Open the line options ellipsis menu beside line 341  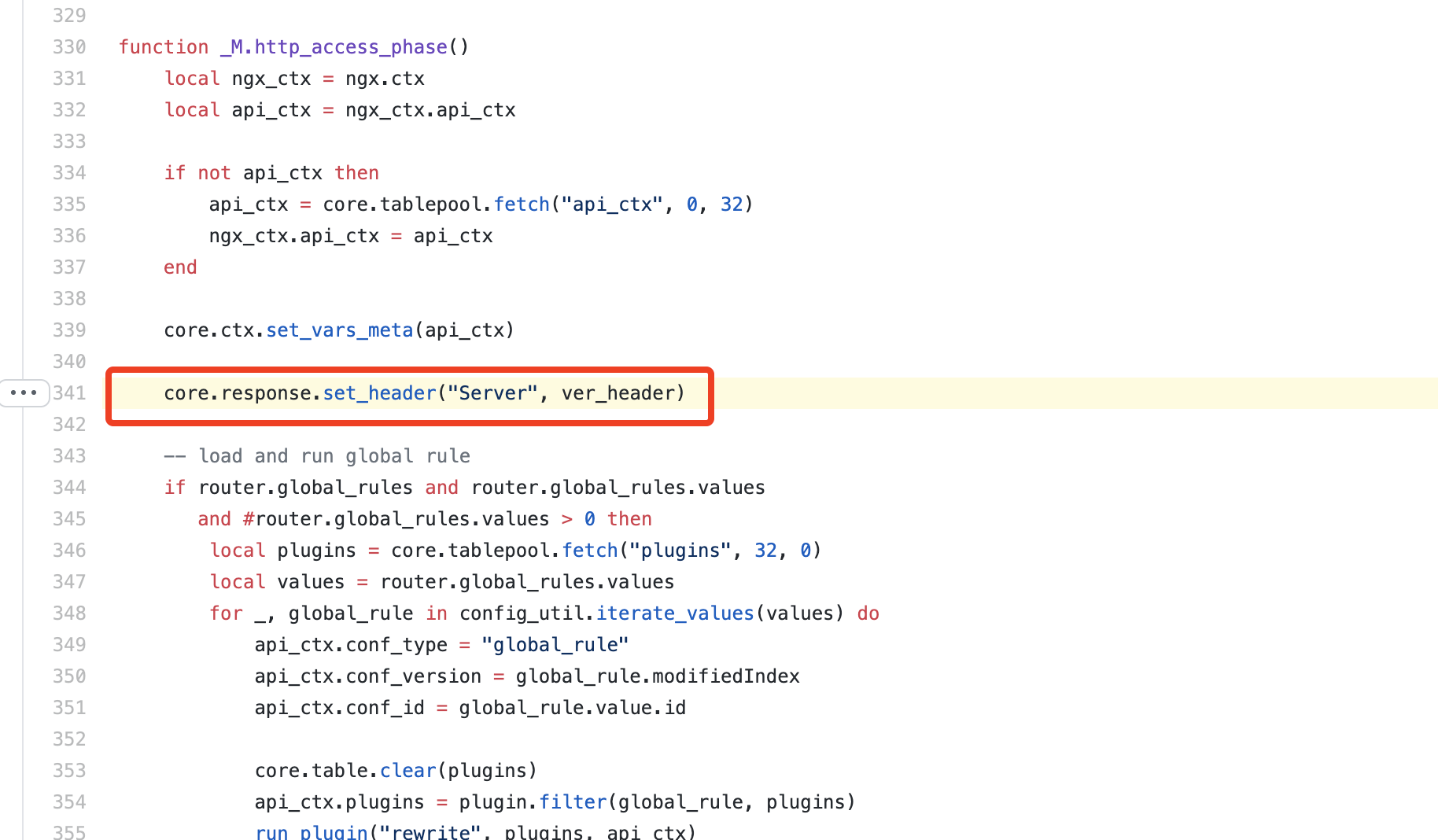pos(24,392)
